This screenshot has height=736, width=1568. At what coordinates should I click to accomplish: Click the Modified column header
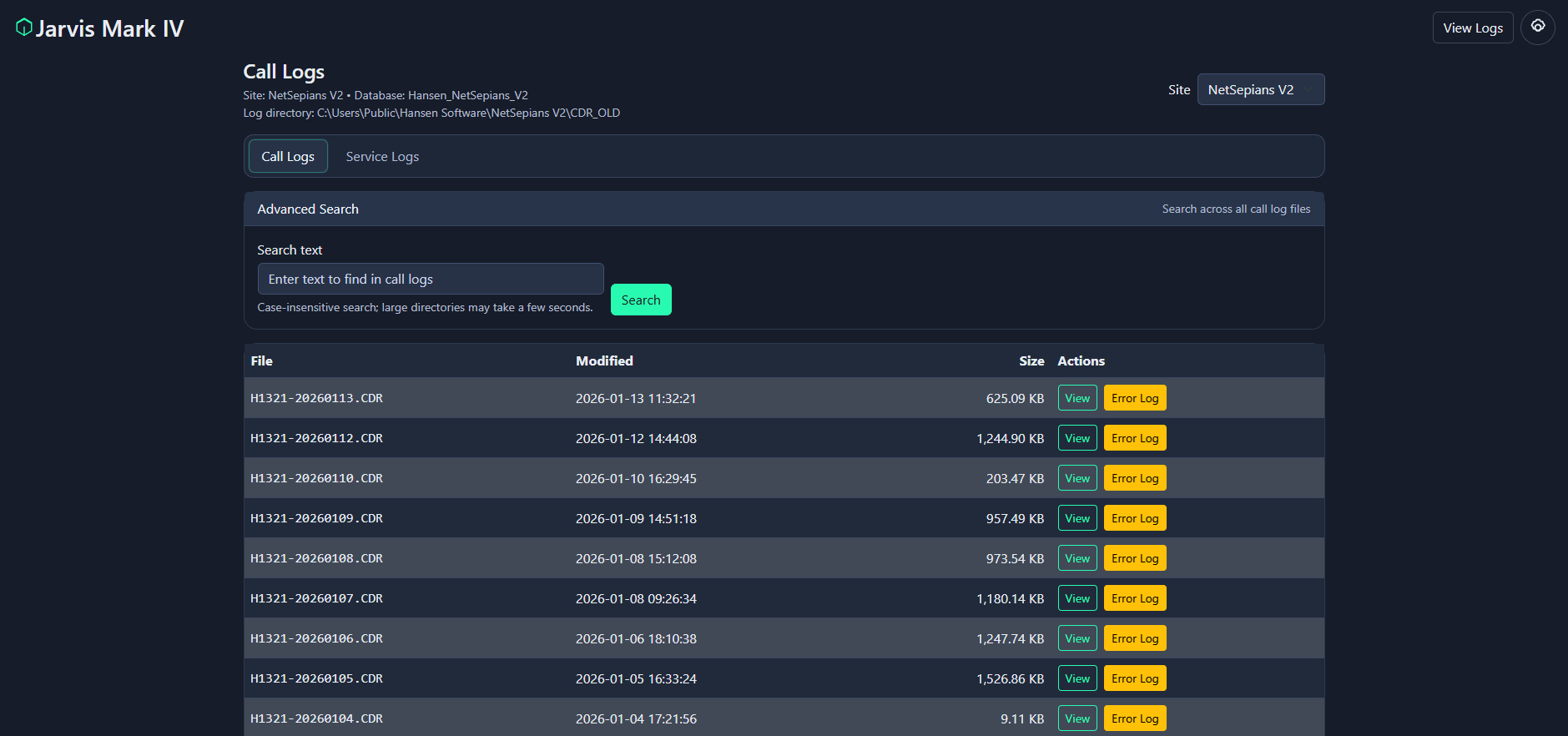click(x=604, y=361)
